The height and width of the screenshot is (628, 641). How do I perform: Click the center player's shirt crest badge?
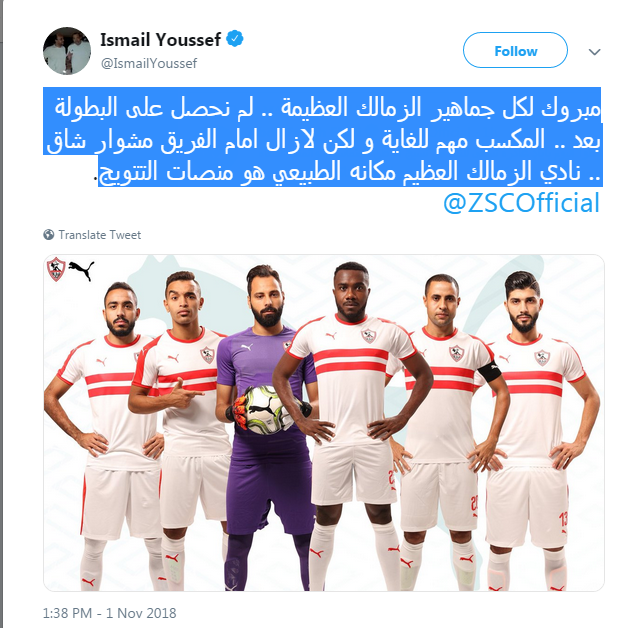point(368,336)
